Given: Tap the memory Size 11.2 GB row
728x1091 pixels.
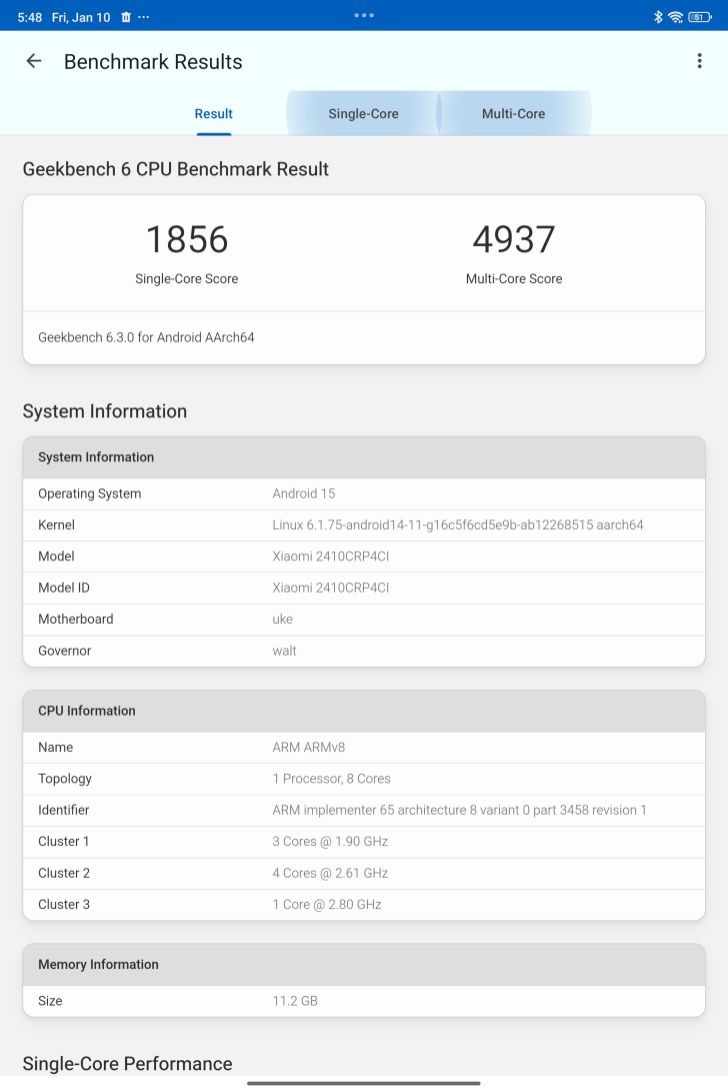Looking at the screenshot, I should click(364, 1001).
